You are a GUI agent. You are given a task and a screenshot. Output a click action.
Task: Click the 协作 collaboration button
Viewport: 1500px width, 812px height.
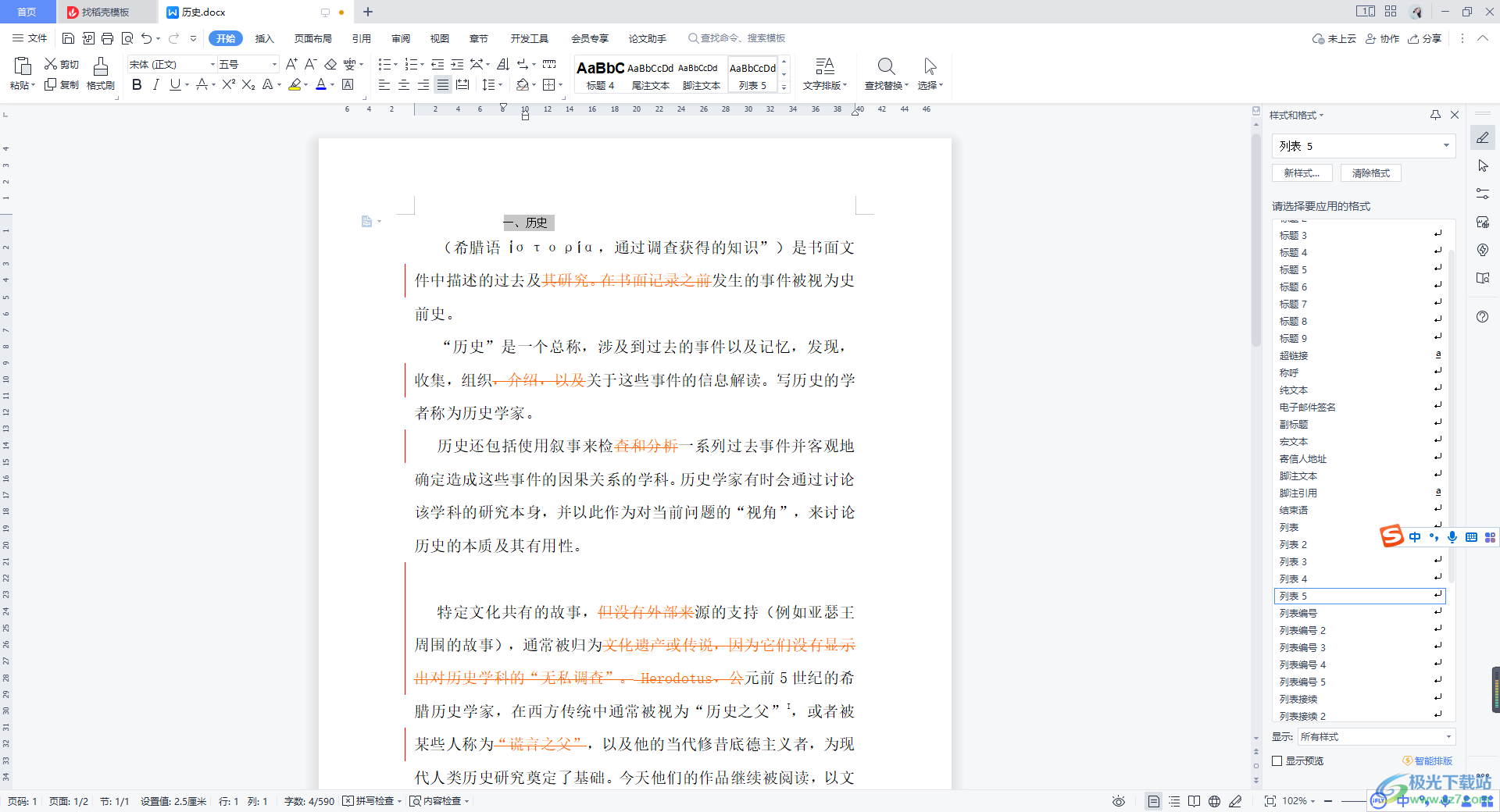click(1383, 38)
